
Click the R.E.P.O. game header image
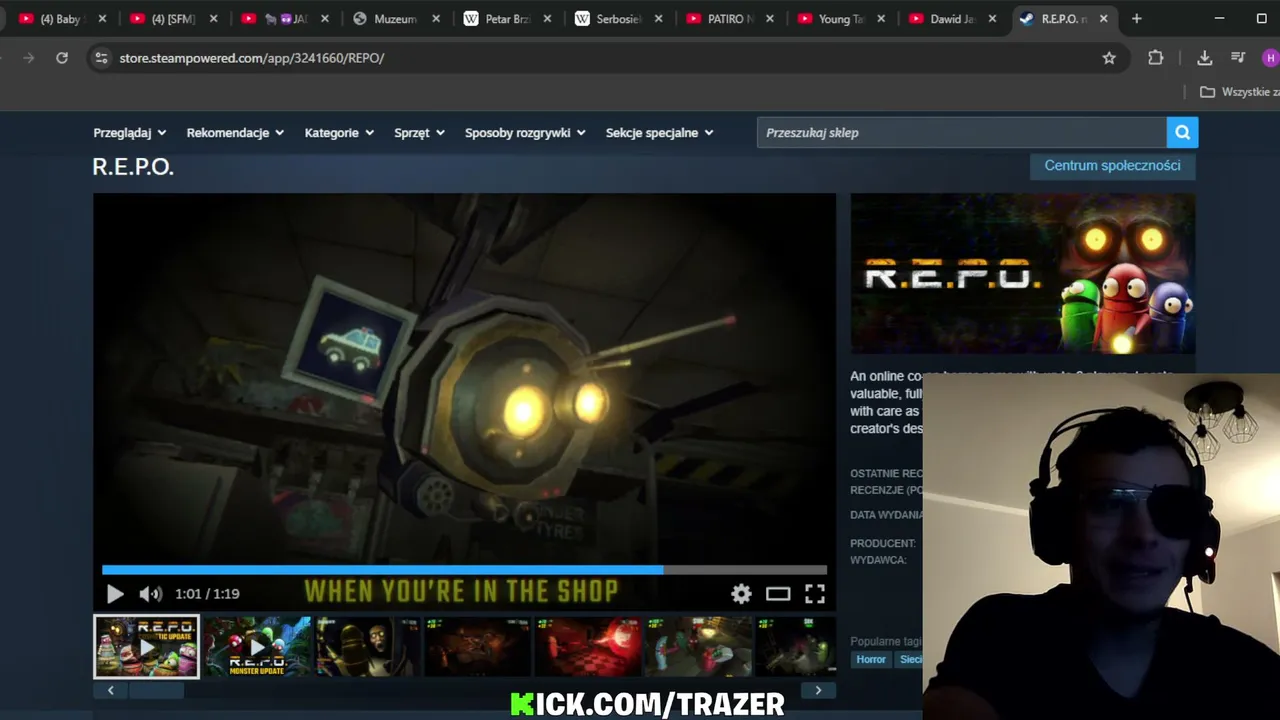pos(1023,273)
